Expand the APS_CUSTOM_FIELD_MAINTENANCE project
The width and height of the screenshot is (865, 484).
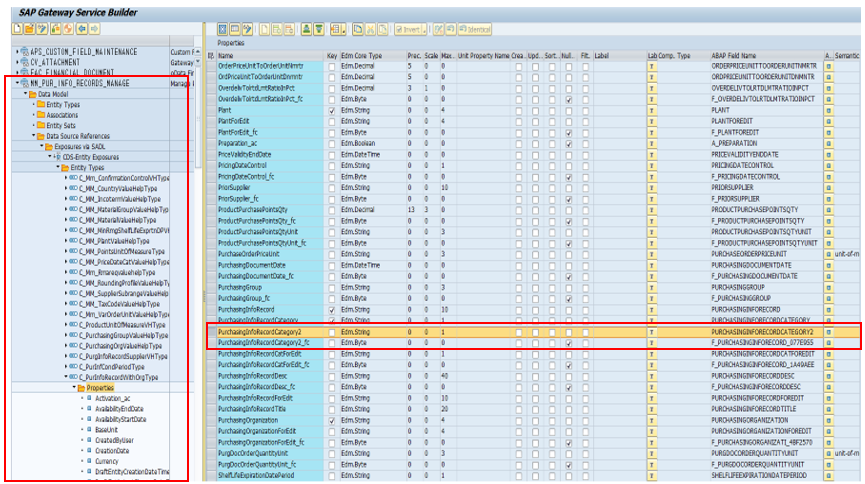(x=18, y=52)
